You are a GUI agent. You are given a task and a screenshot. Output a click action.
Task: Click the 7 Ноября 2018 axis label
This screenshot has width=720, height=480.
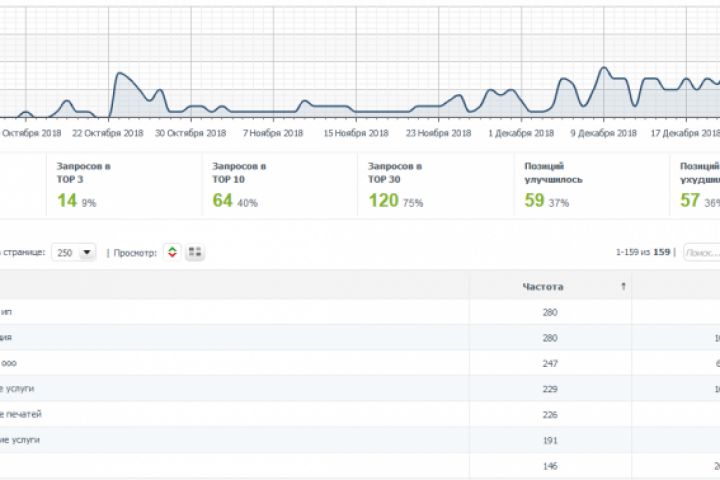click(273, 133)
